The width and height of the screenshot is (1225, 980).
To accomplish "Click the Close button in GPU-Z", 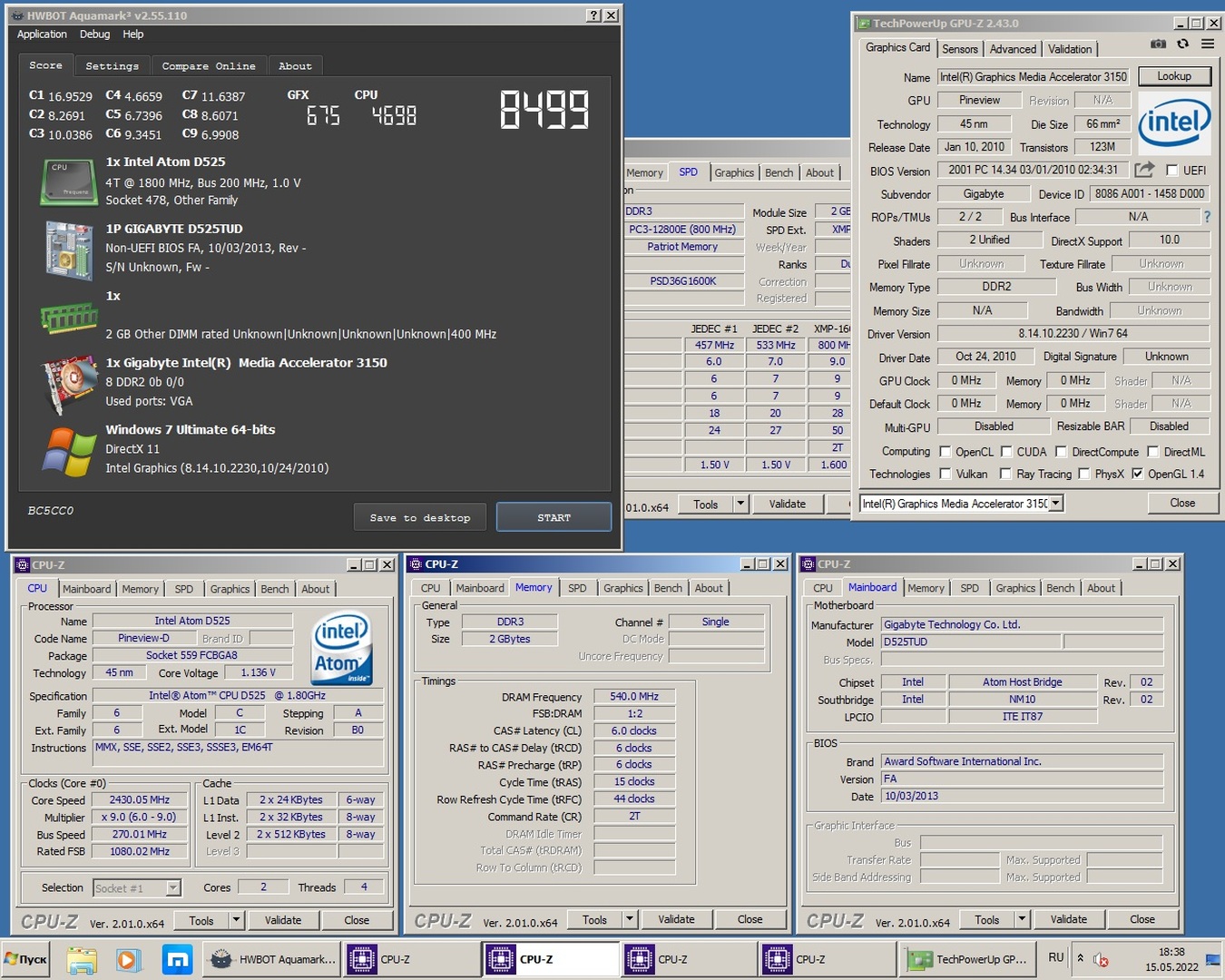I will pos(1182,503).
